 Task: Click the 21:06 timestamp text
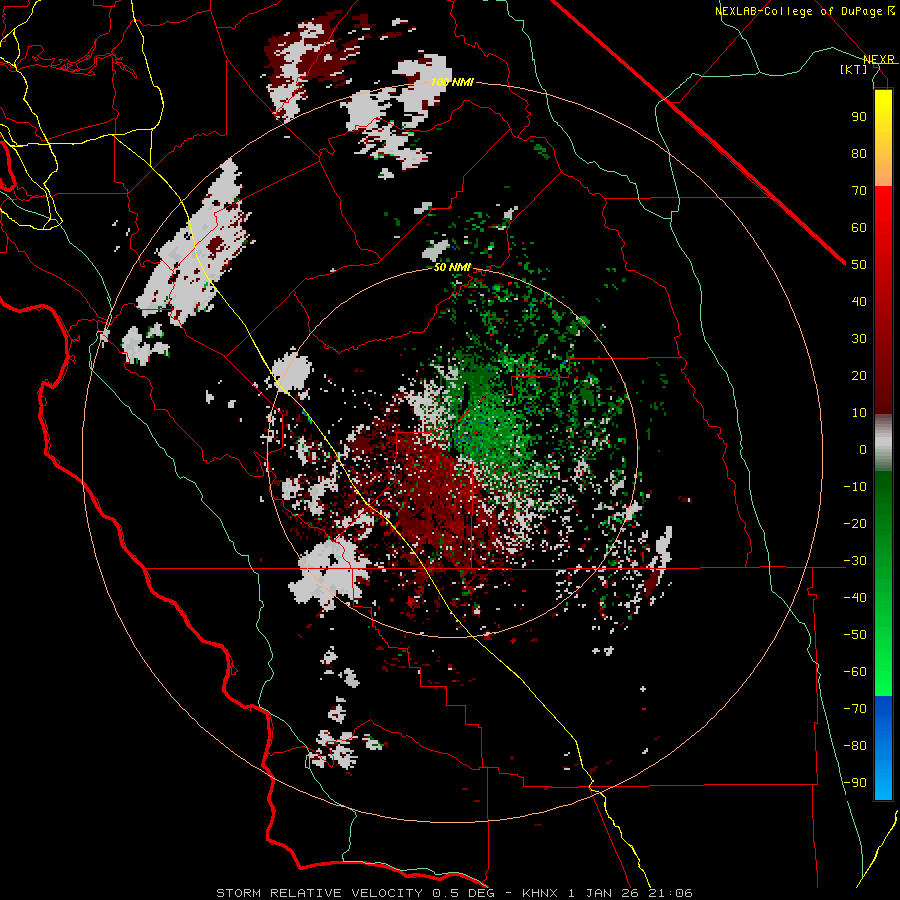click(x=668, y=893)
